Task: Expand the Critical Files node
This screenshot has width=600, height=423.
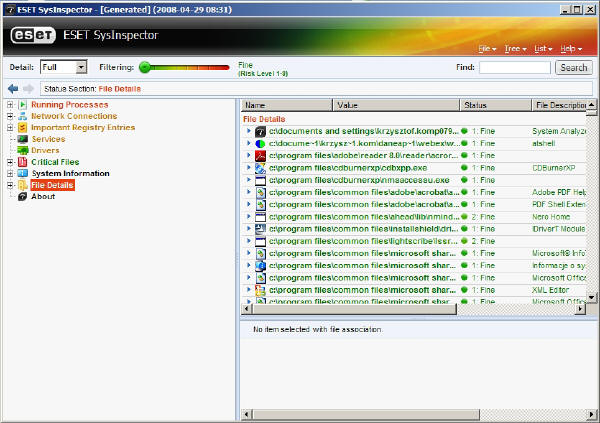Action: click(x=10, y=162)
